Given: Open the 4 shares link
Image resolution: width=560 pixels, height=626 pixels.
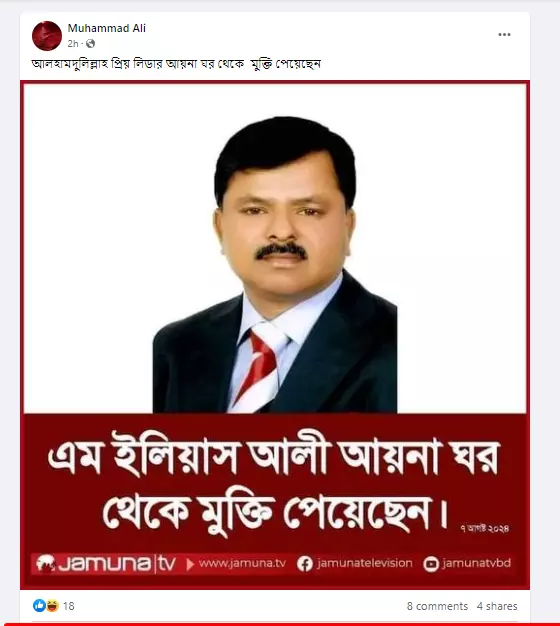Looking at the screenshot, I should point(497,606).
